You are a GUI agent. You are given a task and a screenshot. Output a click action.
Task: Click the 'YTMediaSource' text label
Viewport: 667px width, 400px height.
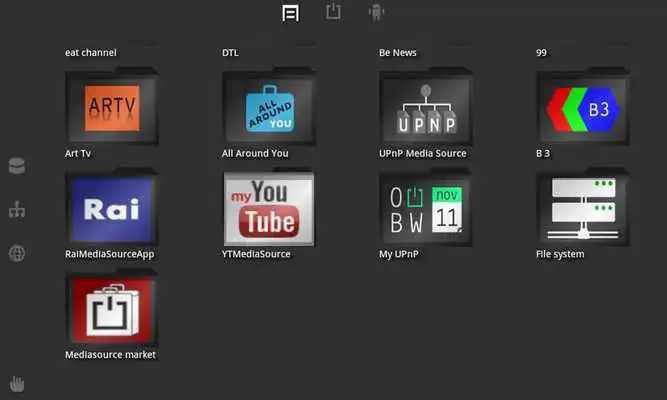[x=256, y=254]
